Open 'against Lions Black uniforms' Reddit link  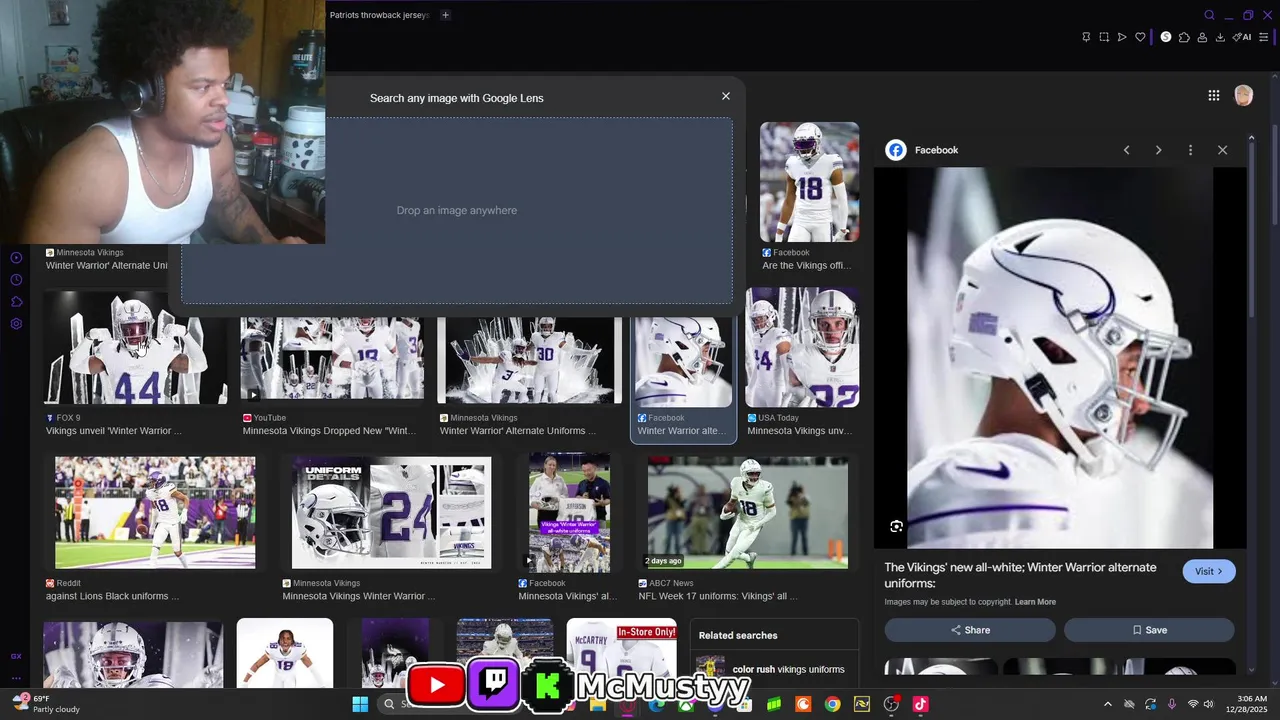pyautogui.click(x=112, y=596)
